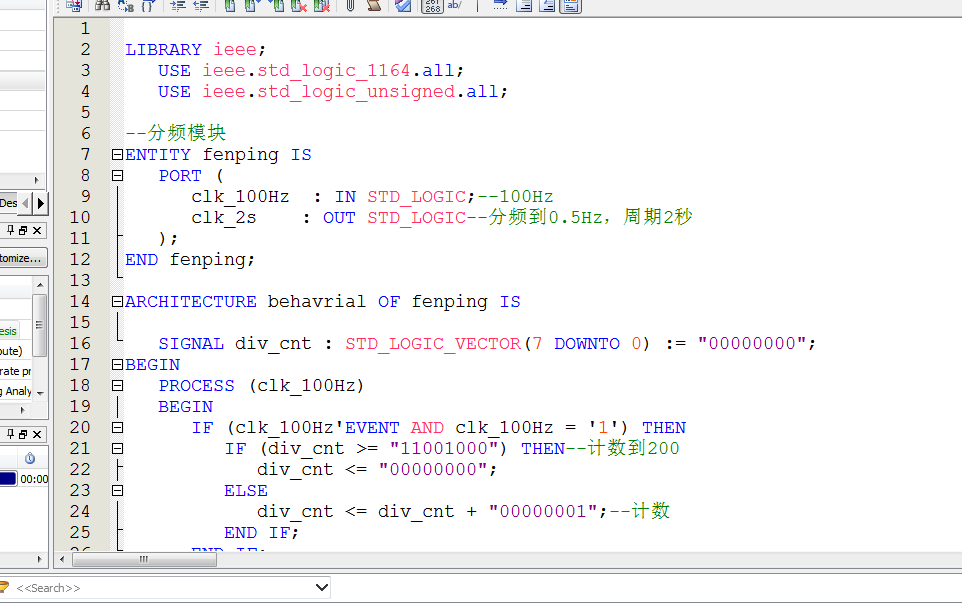Click 'END fenping;' on line 12
Viewport: 962px width, 609px height.
(x=190, y=260)
